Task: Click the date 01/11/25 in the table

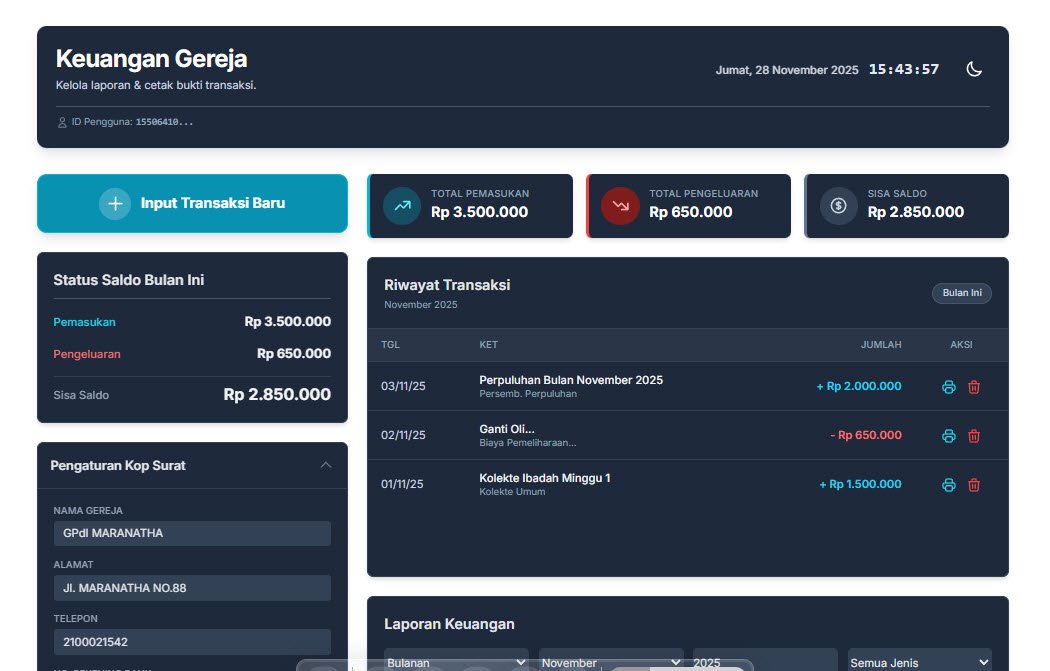Action: pos(402,484)
